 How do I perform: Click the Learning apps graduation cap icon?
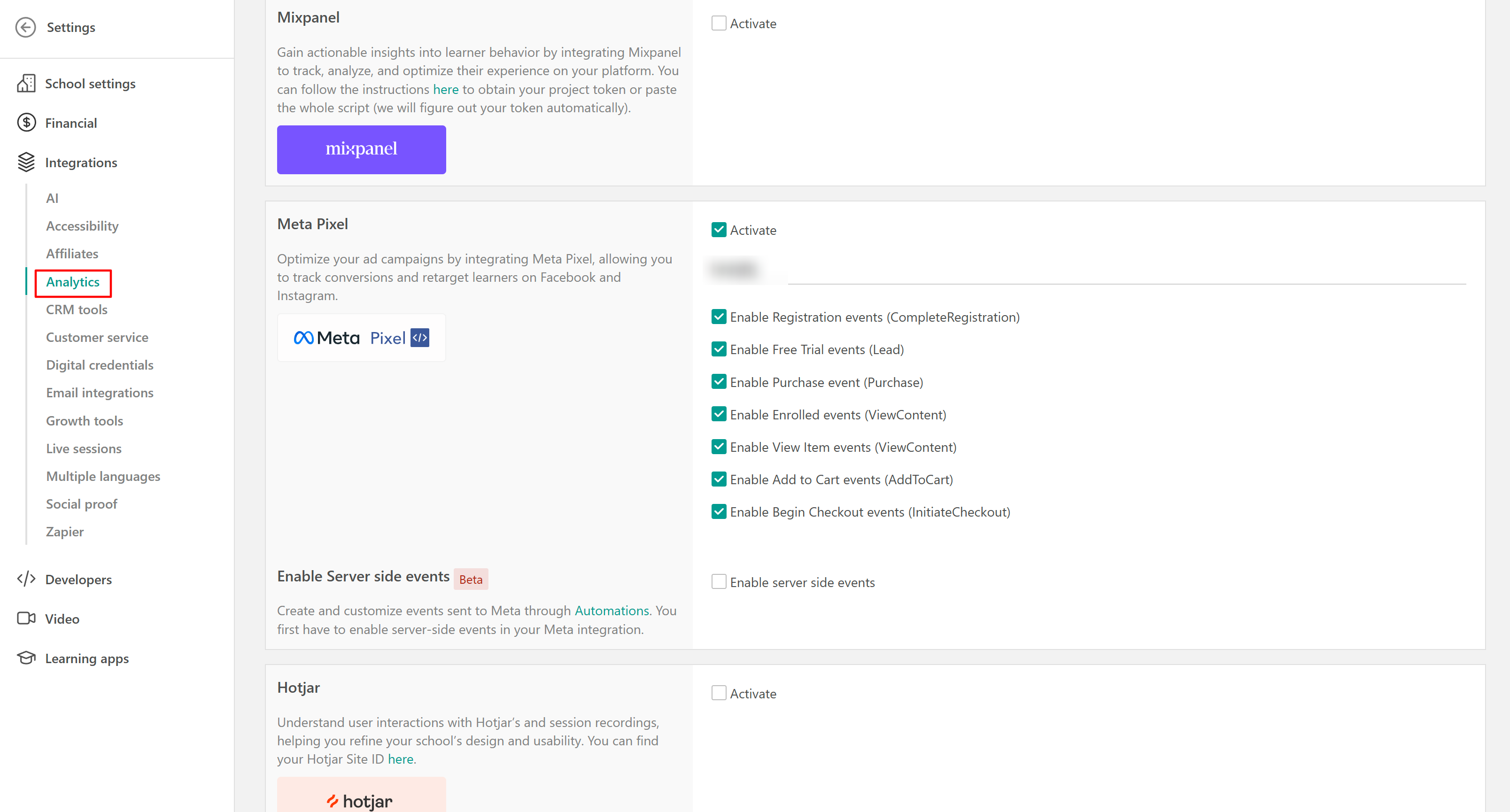pos(26,658)
